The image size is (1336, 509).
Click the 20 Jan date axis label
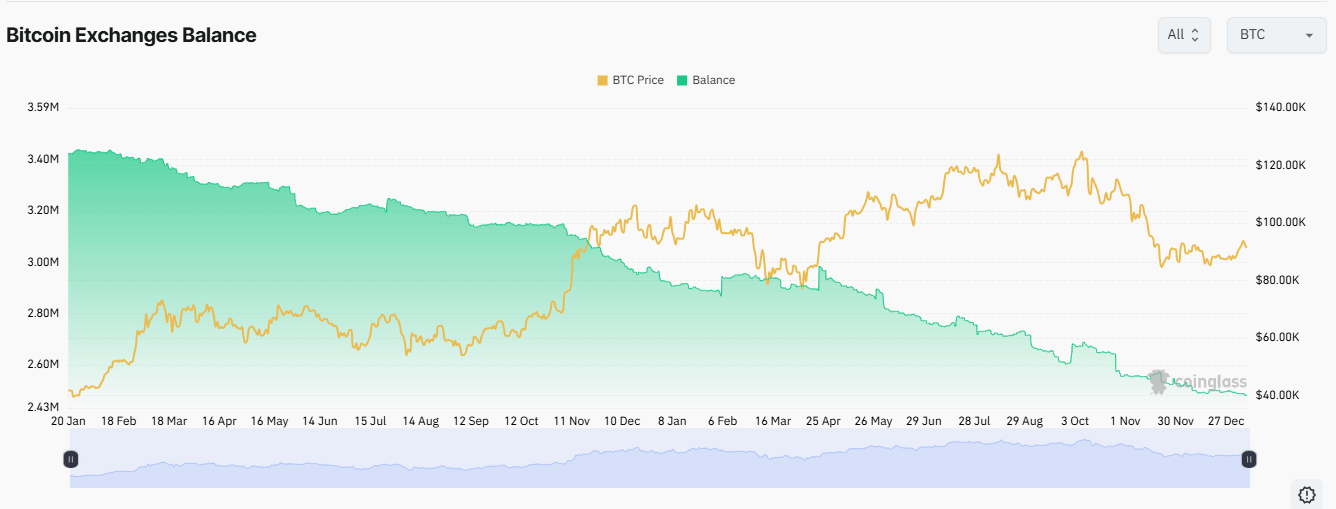coord(70,421)
